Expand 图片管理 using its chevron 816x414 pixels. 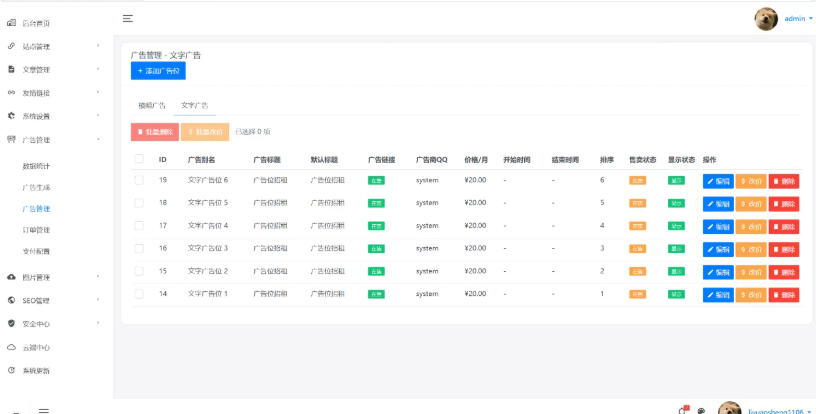click(98, 277)
